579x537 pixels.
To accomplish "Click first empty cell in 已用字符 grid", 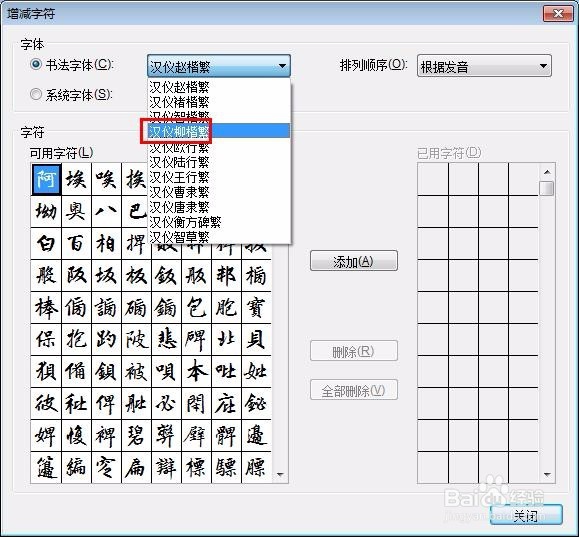I will coord(433,179).
